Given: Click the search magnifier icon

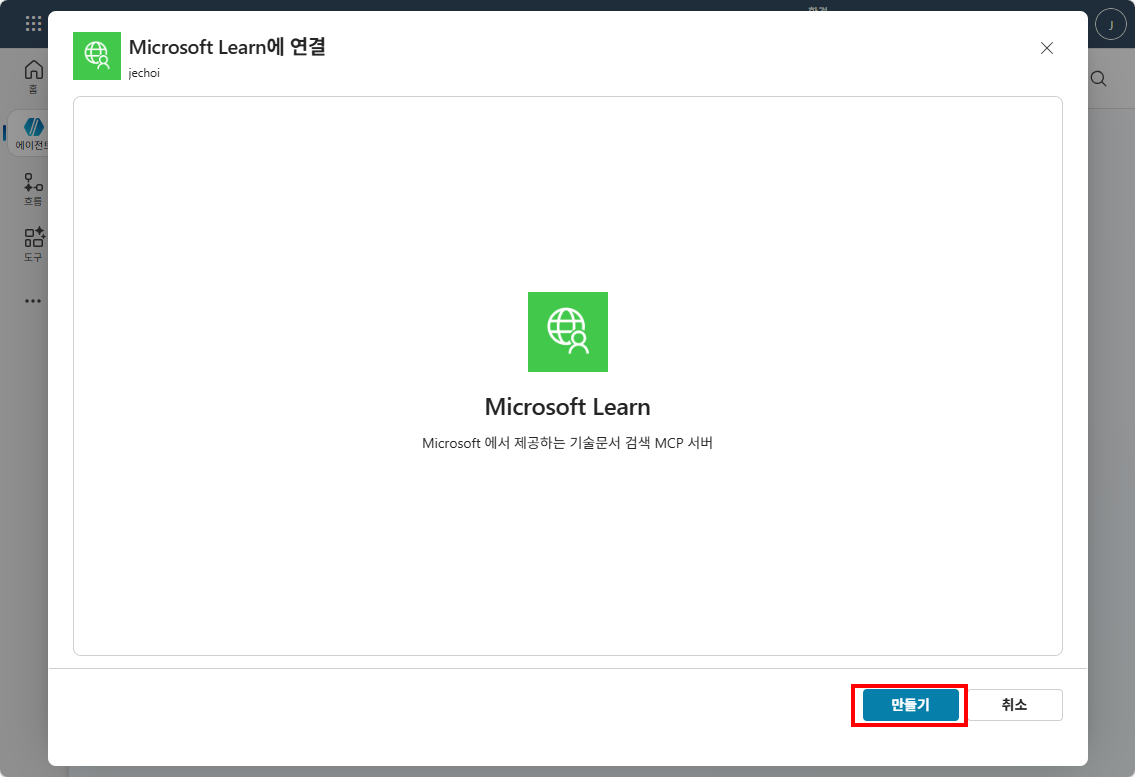Looking at the screenshot, I should tap(1098, 79).
